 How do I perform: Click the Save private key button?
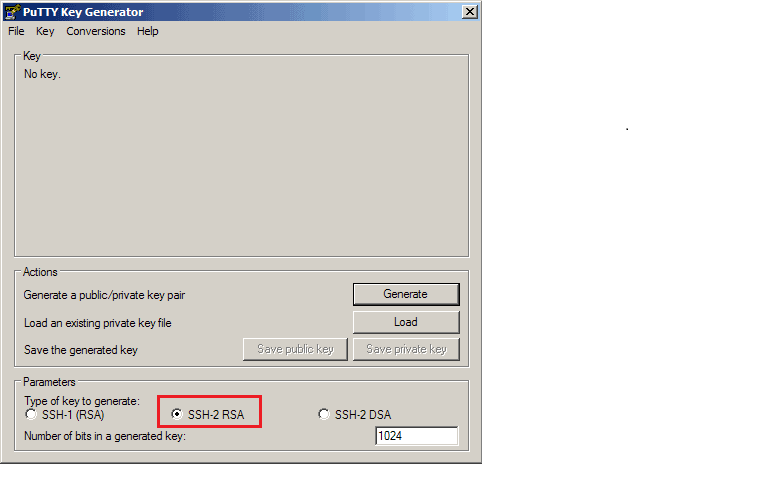pyautogui.click(x=406, y=349)
